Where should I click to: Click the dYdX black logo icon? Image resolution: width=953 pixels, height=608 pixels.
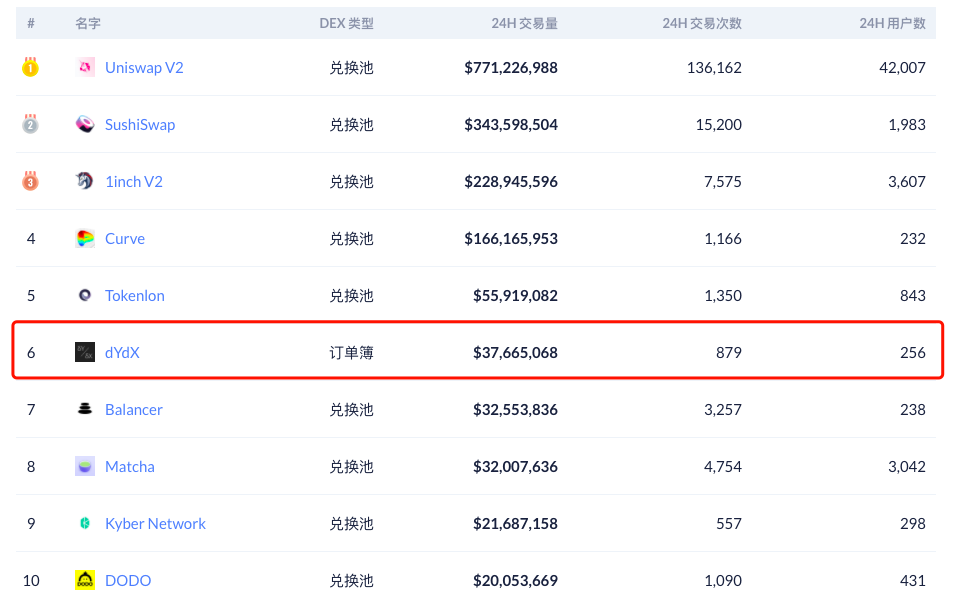point(85,352)
